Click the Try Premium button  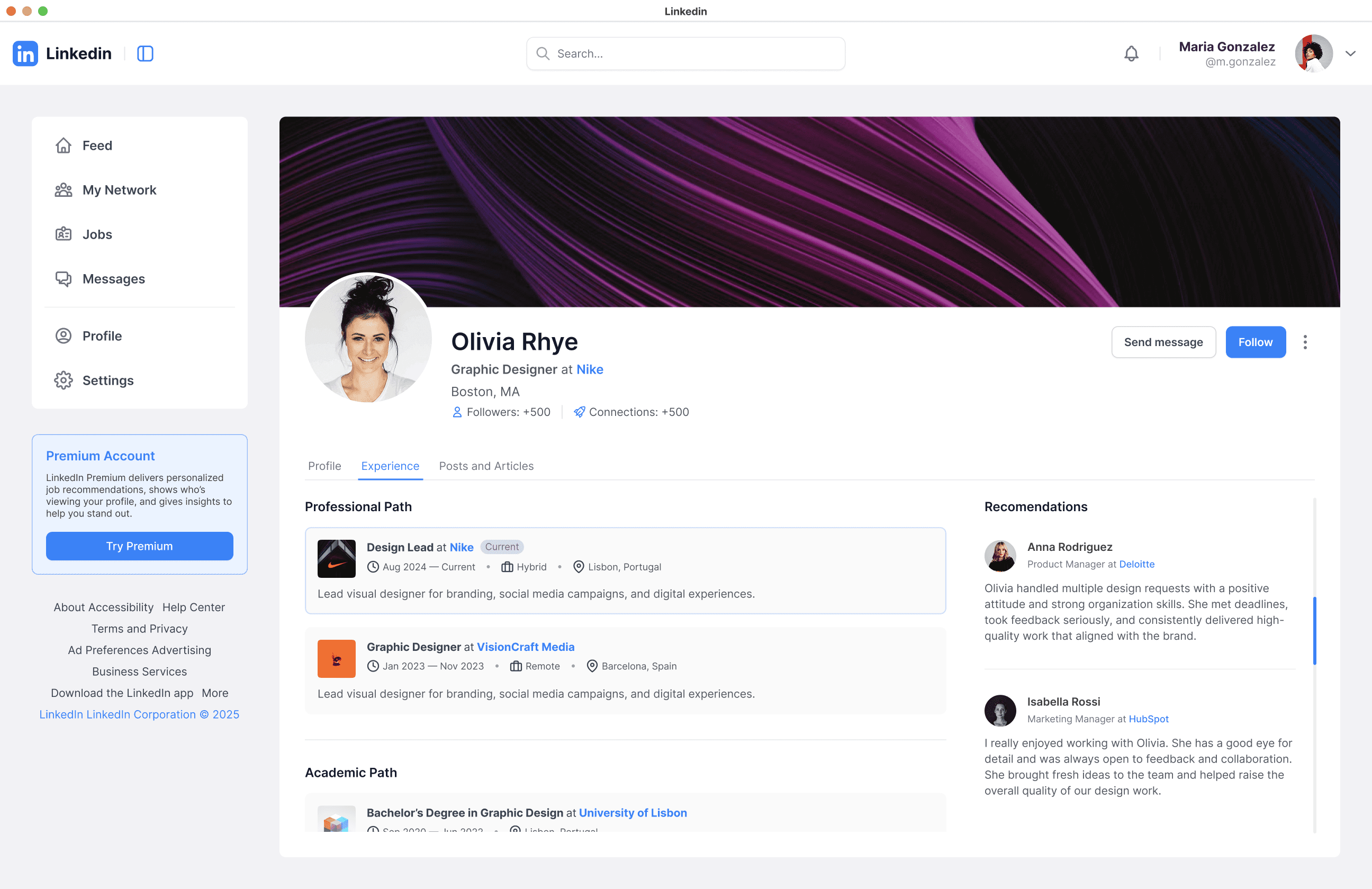pos(140,546)
